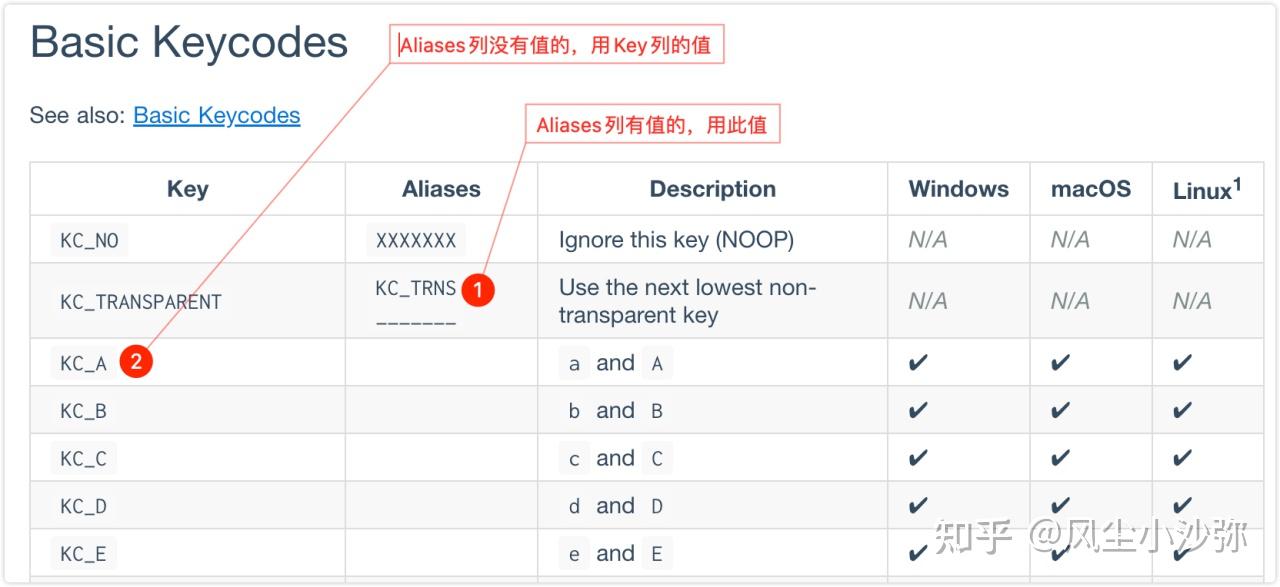Click the KC_NO key code
Viewport: 1280px width, 587px height.
89,240
